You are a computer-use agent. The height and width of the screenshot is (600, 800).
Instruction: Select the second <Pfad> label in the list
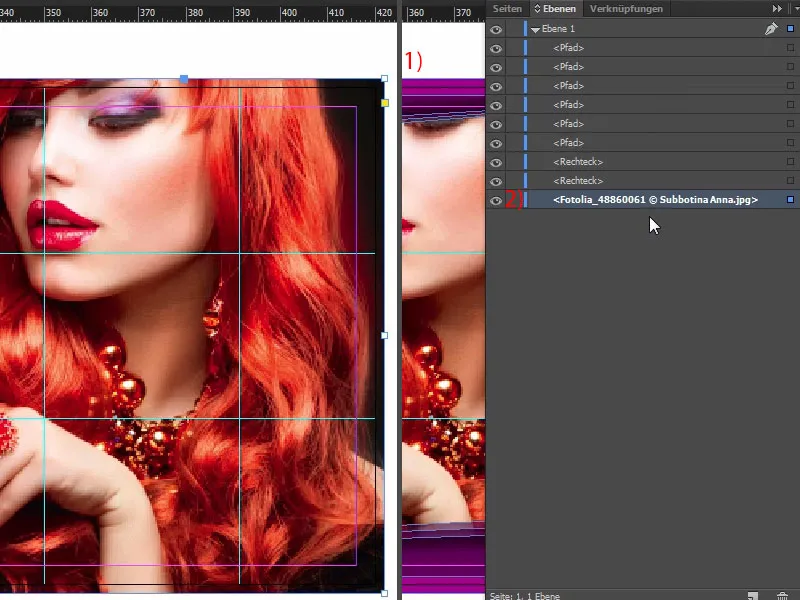[x=568, y=66]
